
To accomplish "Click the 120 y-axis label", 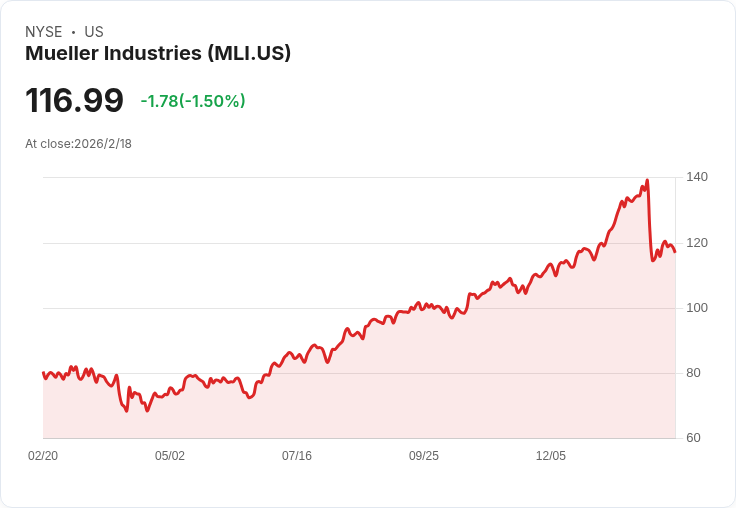I will click(697, 243).
